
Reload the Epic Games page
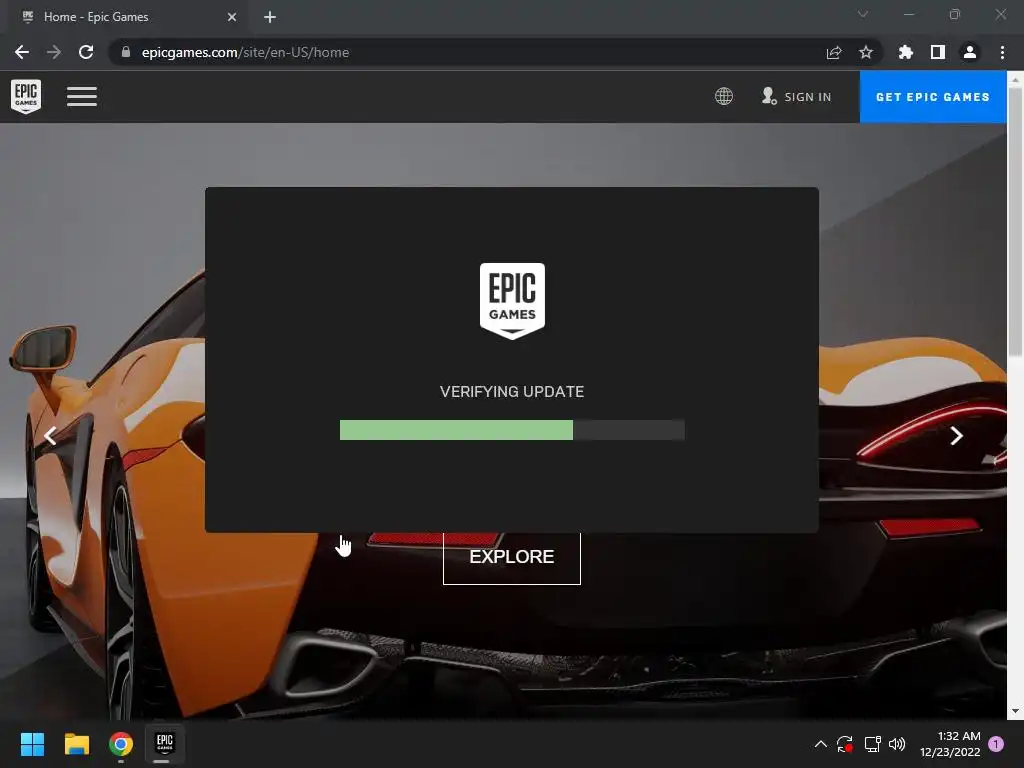click(86, 52)
